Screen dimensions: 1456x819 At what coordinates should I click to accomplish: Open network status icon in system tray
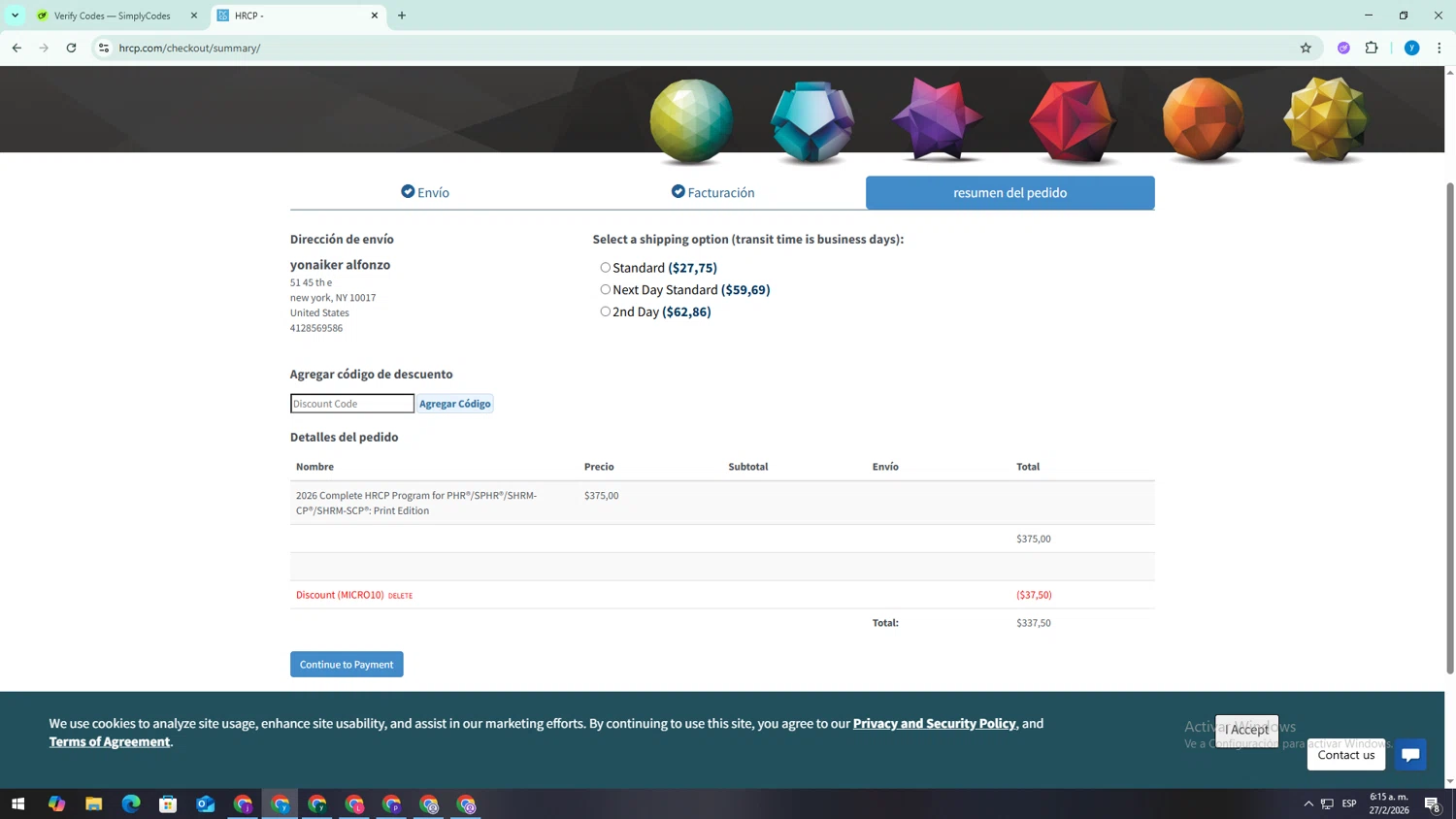[1327, 803]
